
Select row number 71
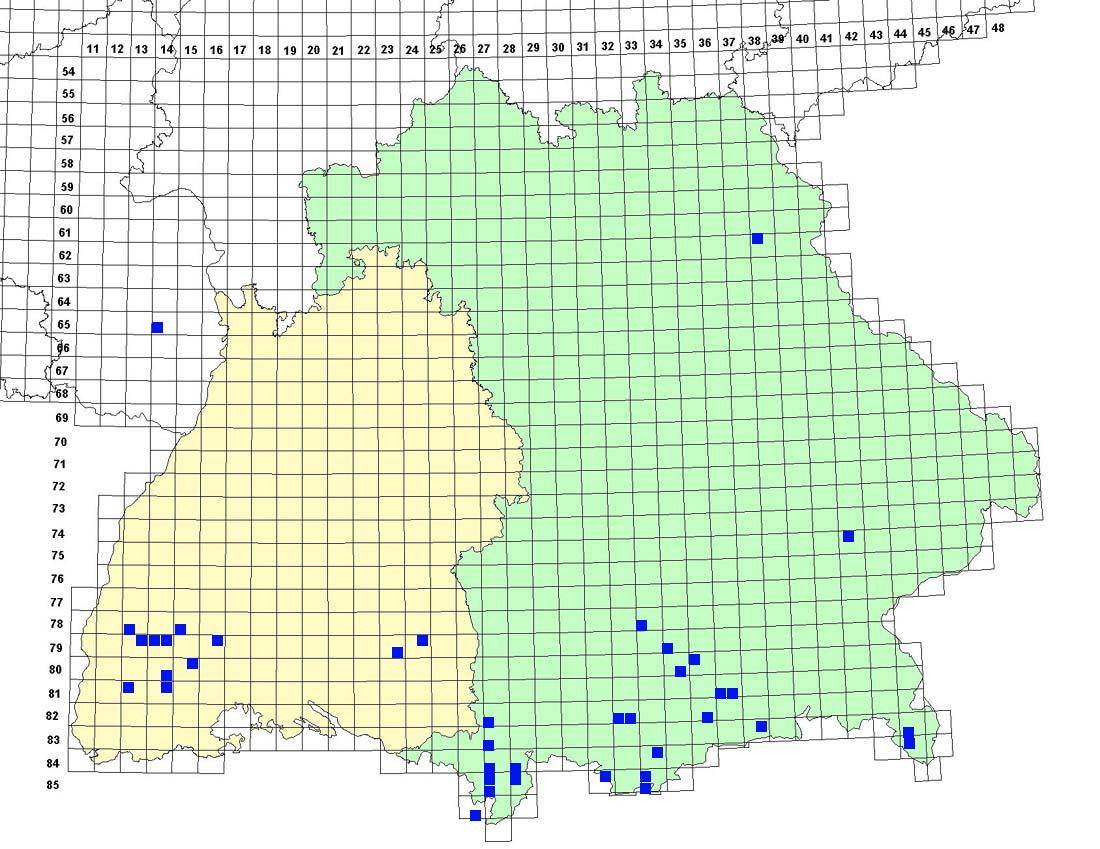point(60,464)
